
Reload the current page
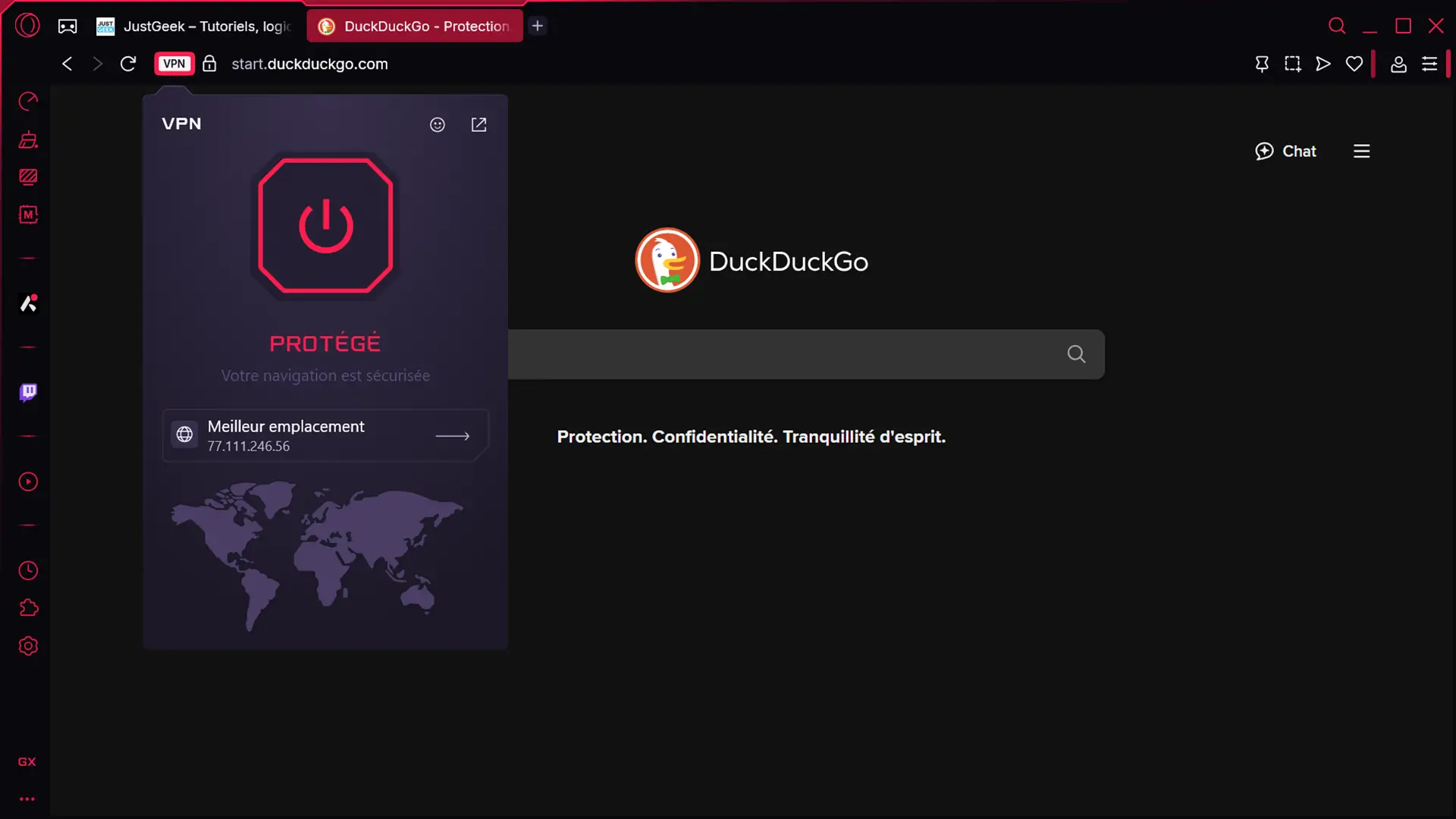pyautogui.click(x=128, y=64)
